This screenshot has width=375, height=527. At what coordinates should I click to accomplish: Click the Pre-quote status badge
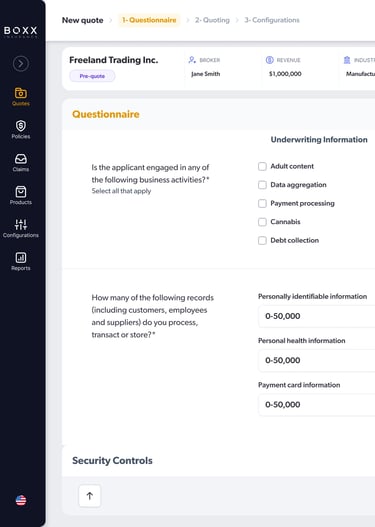tap(92, 76)
